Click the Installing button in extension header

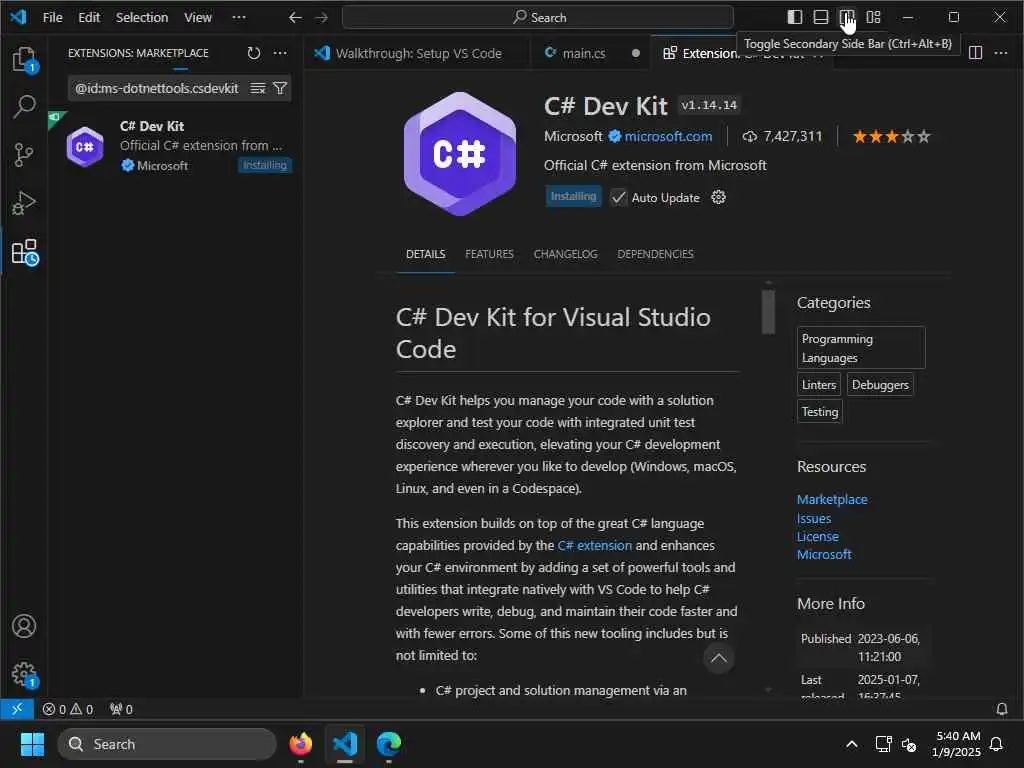(x=573, y=197)
